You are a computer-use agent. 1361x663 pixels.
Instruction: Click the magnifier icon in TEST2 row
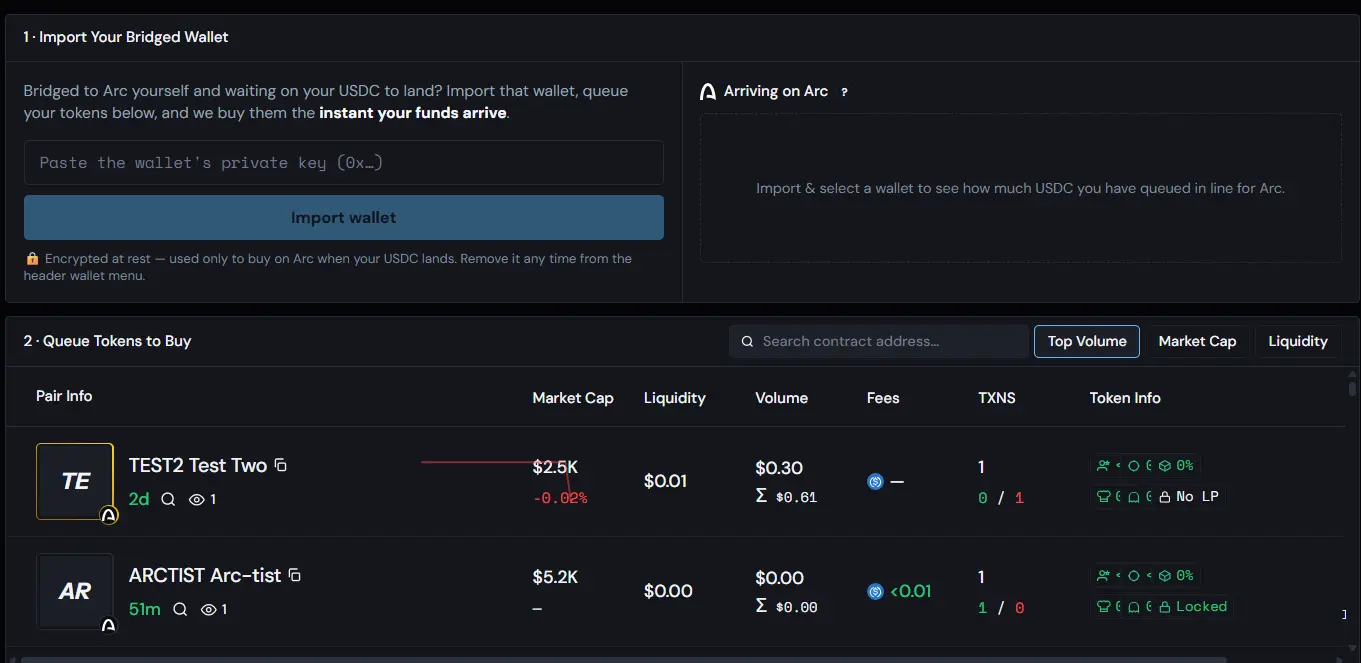tap(168, 499)
